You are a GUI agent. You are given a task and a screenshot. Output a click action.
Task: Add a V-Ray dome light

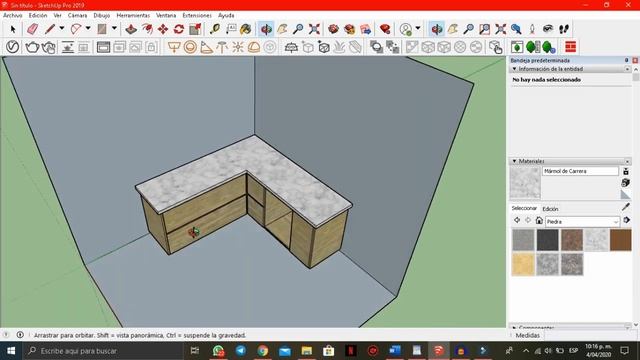click(254, 47)
